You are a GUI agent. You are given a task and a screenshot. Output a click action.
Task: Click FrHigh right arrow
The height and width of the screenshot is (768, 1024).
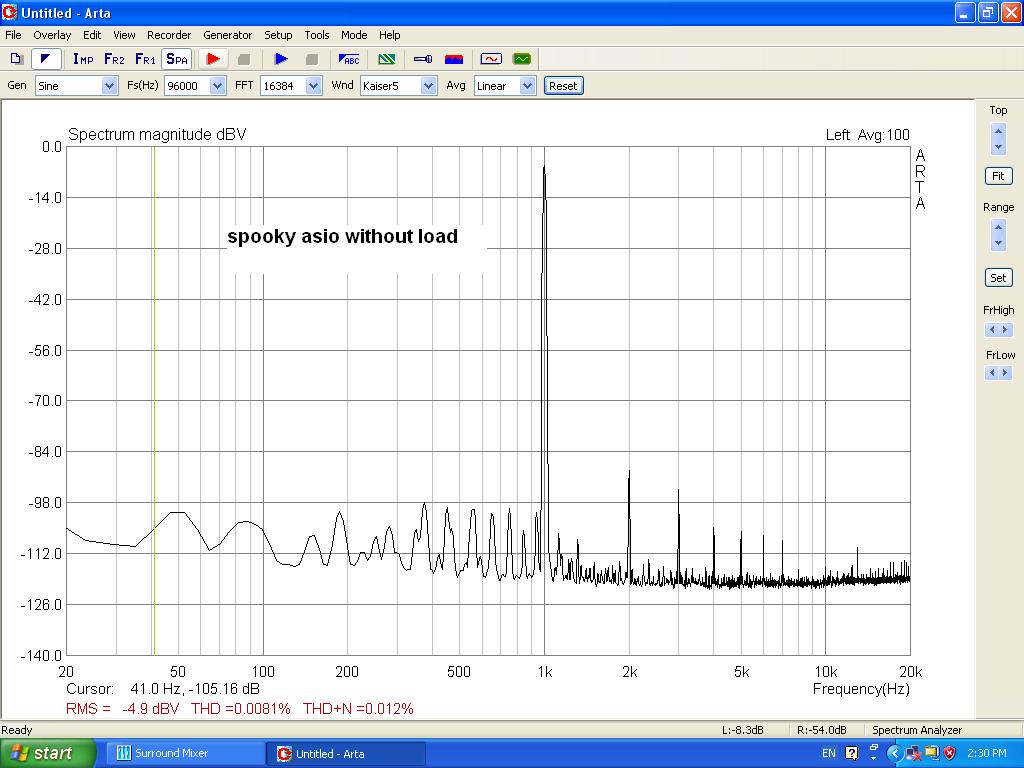1005,330
